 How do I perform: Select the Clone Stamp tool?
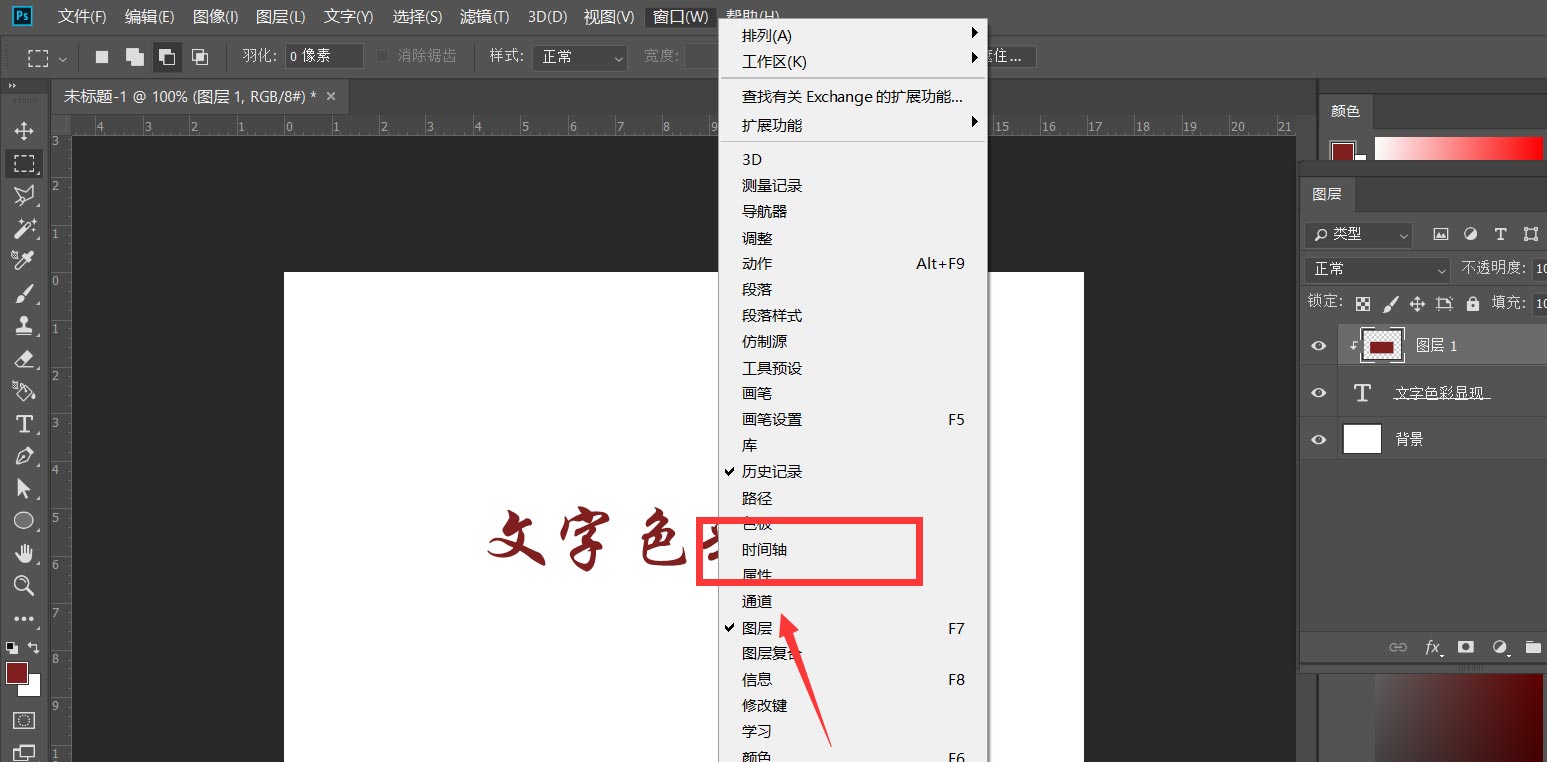pyautogui.click(x=24, y=325)
